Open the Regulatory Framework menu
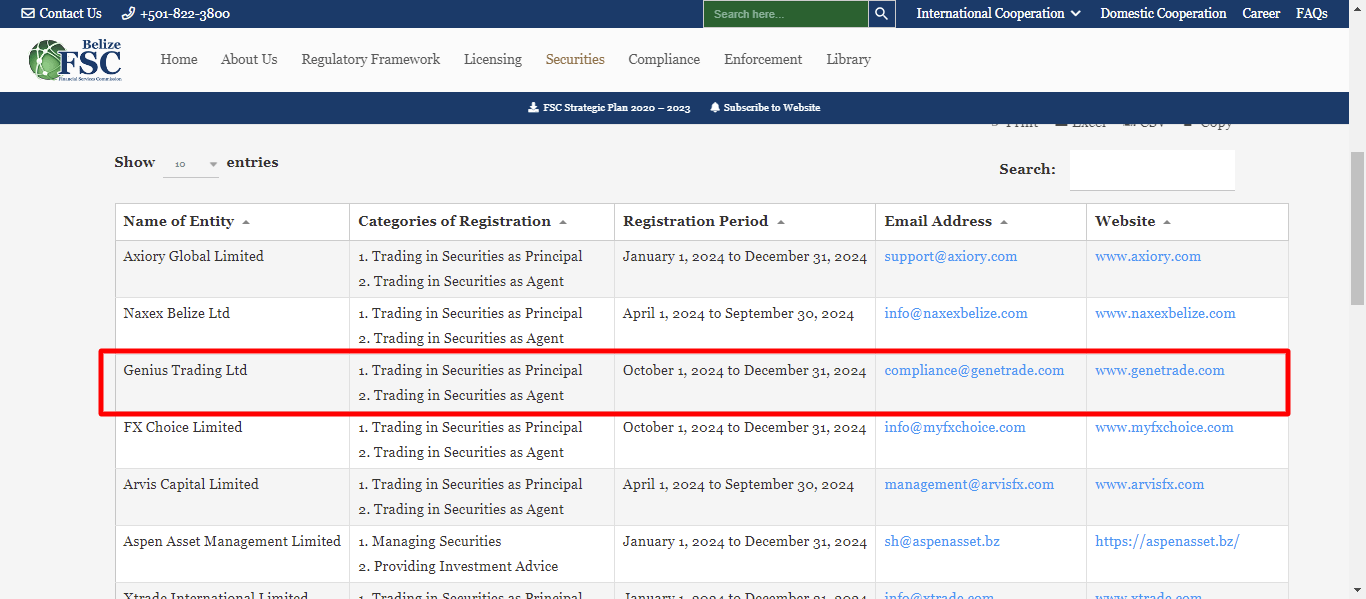This screenshot has height=599, width=1366. click(x=370, y=60)
